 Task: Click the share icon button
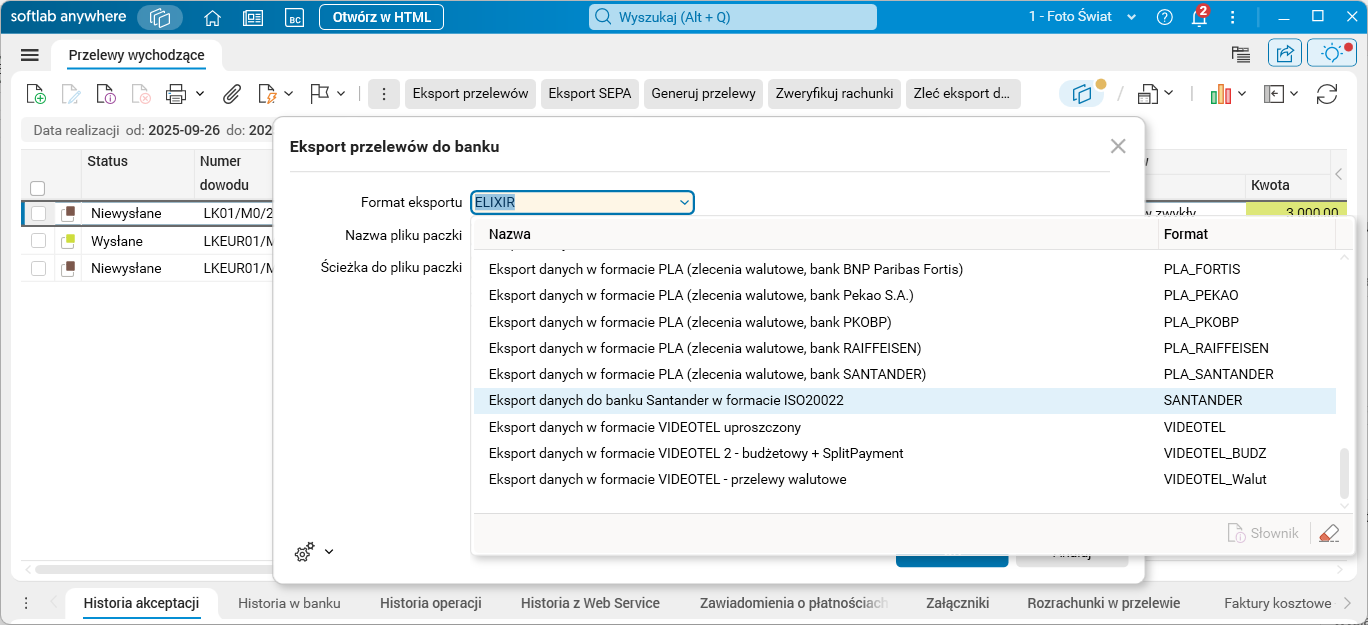(1285, 54)
